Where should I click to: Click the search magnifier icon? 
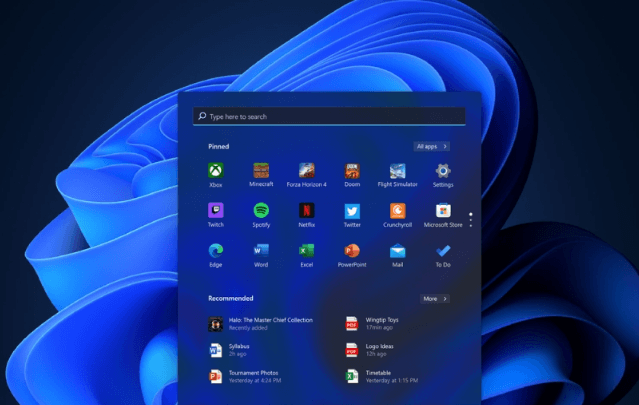pyautogui.click(x=202, y=116)
